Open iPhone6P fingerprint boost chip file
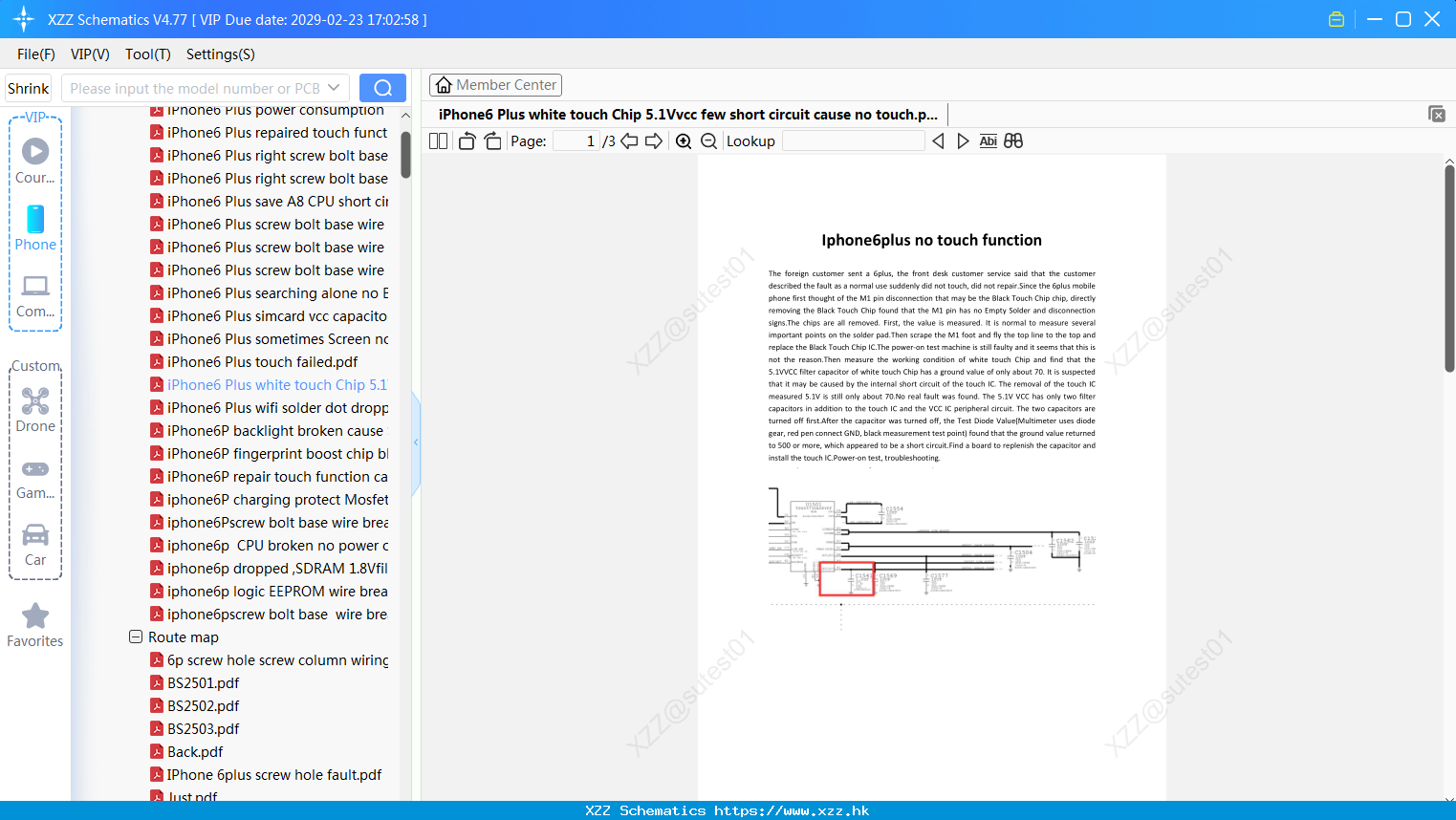The image size is (1456, 820). point(269,454)
